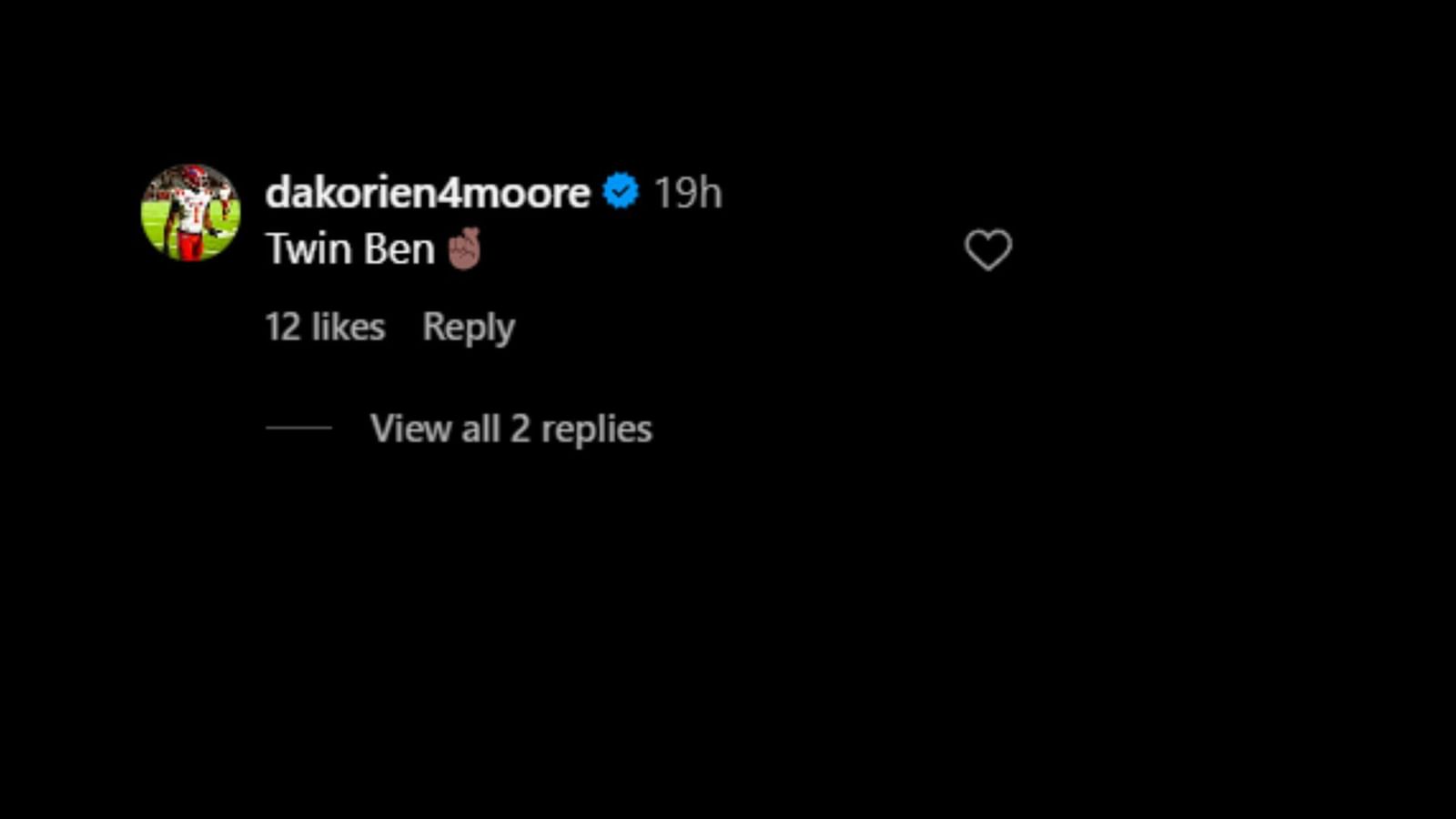Click the crossed fingers emoji in the comment
The height and width of the screenshot is (819, 1456).
pos(467,248)
